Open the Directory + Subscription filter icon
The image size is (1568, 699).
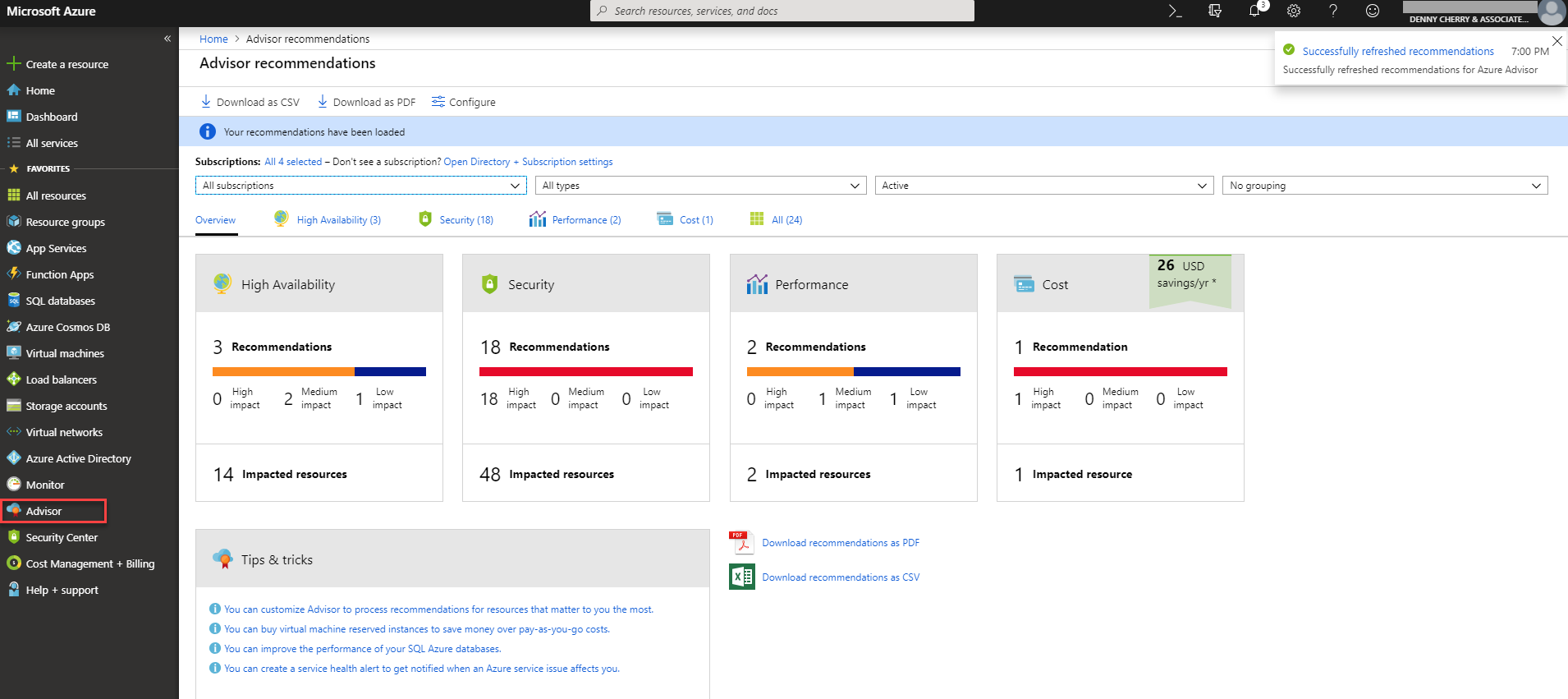1215,11
